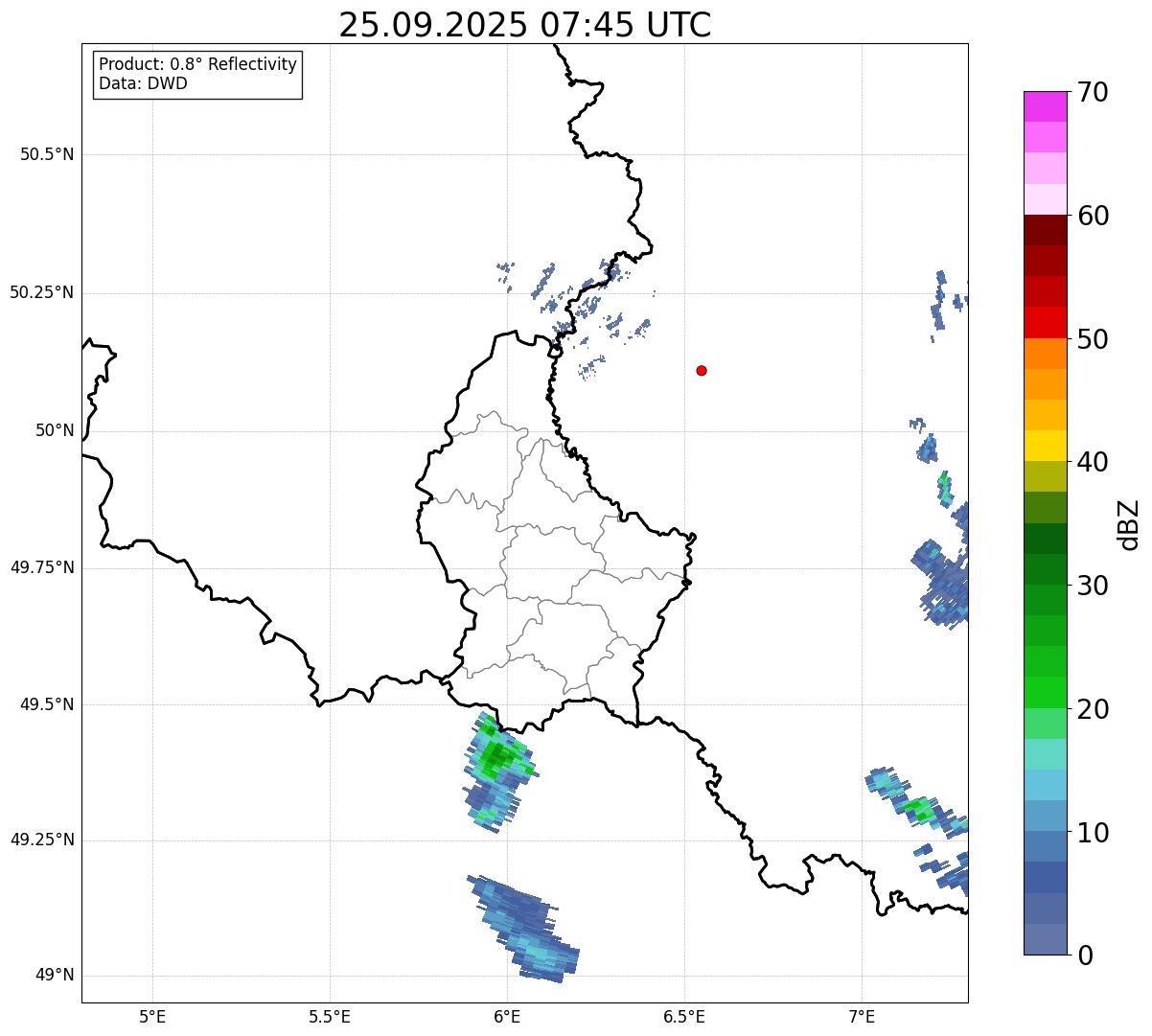Click the red station marker dot

[x=702, y=370]
